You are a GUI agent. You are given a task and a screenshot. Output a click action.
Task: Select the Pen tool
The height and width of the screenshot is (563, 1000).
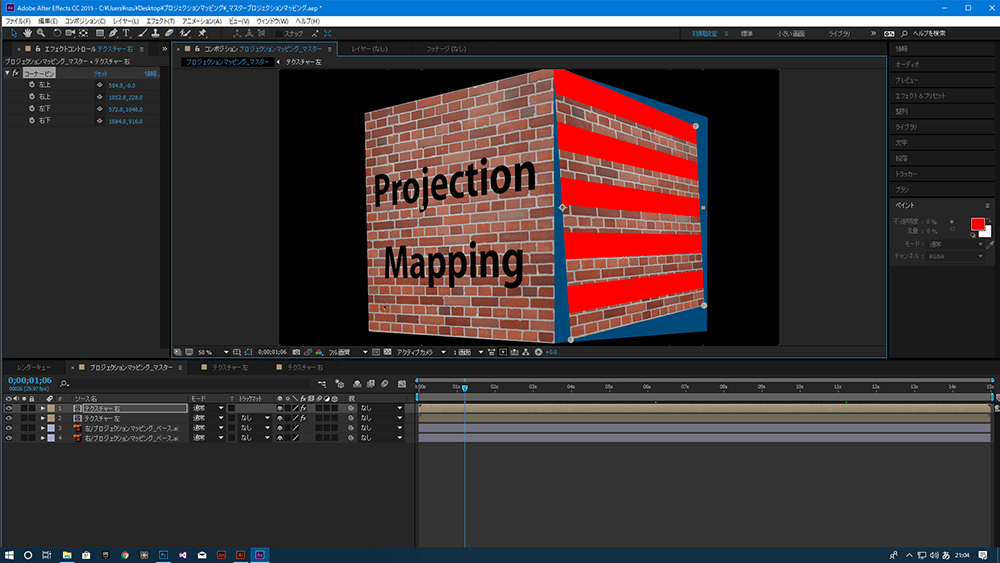tap(112, 33)
